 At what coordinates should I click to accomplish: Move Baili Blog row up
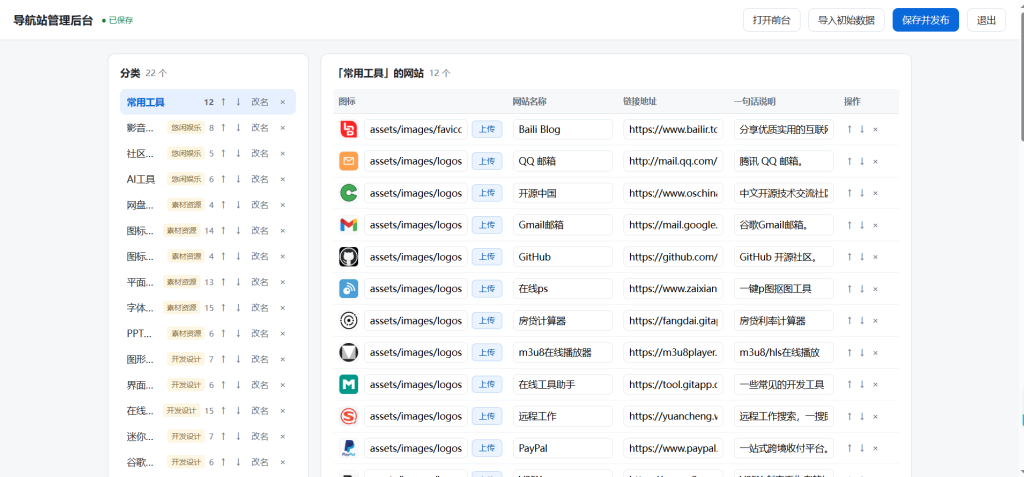click(849, 129)
